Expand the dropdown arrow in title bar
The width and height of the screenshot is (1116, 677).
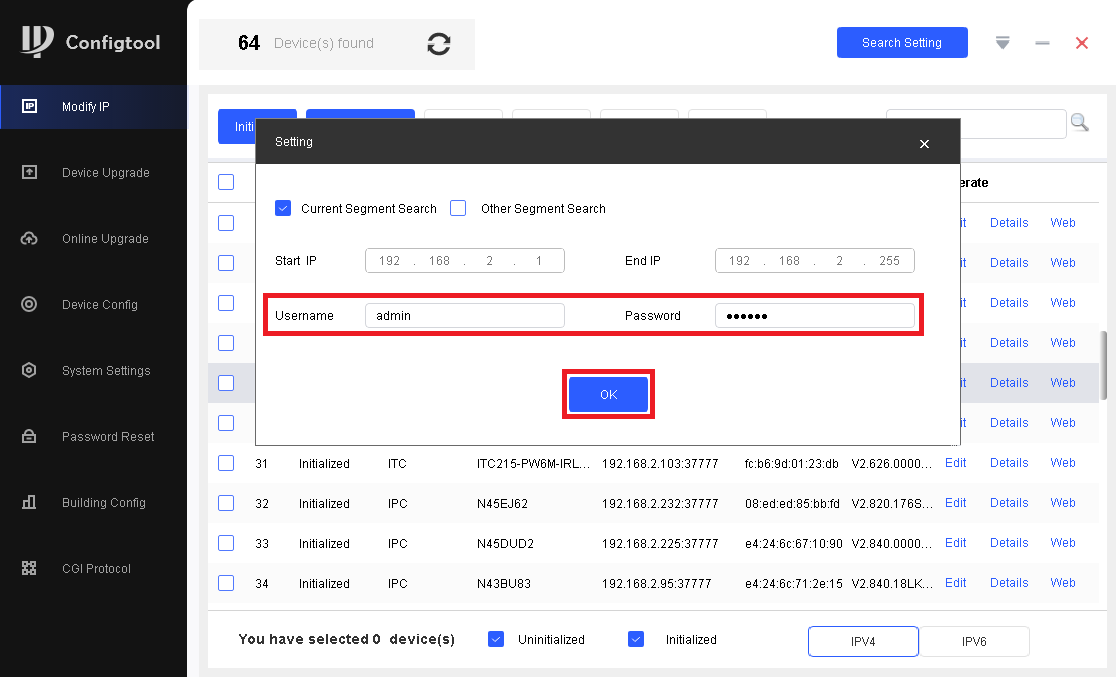1003,43
